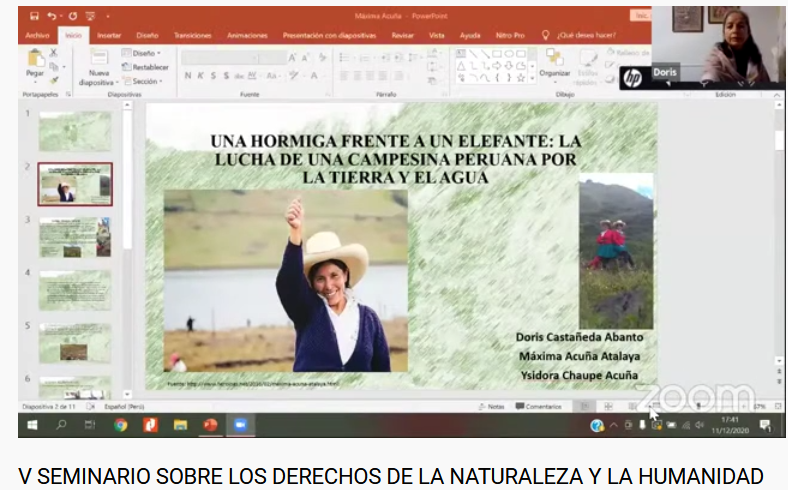Expand the Sección dropdown
The height and width of the screenshot is (490, 788).
click(x=144, y=81)
